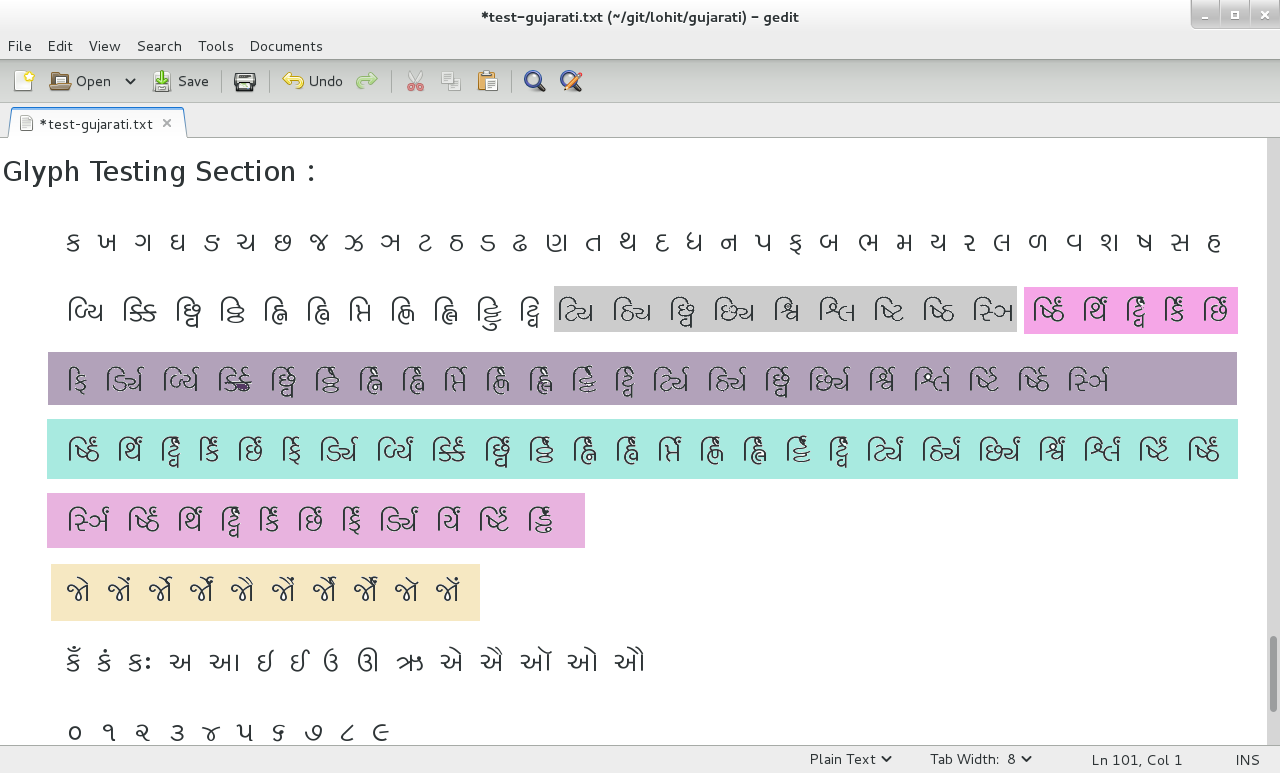
Task: Select the *test-gujarati.txt tab
Action: (95, 124)
